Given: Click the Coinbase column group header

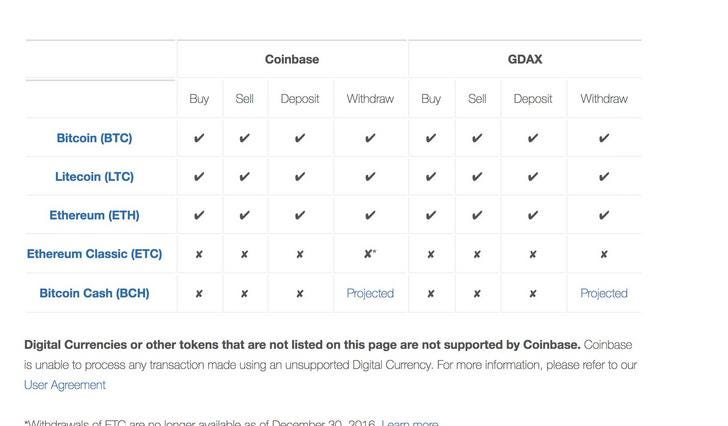Looking at the screenshot, I should click(x=292, y=59).
